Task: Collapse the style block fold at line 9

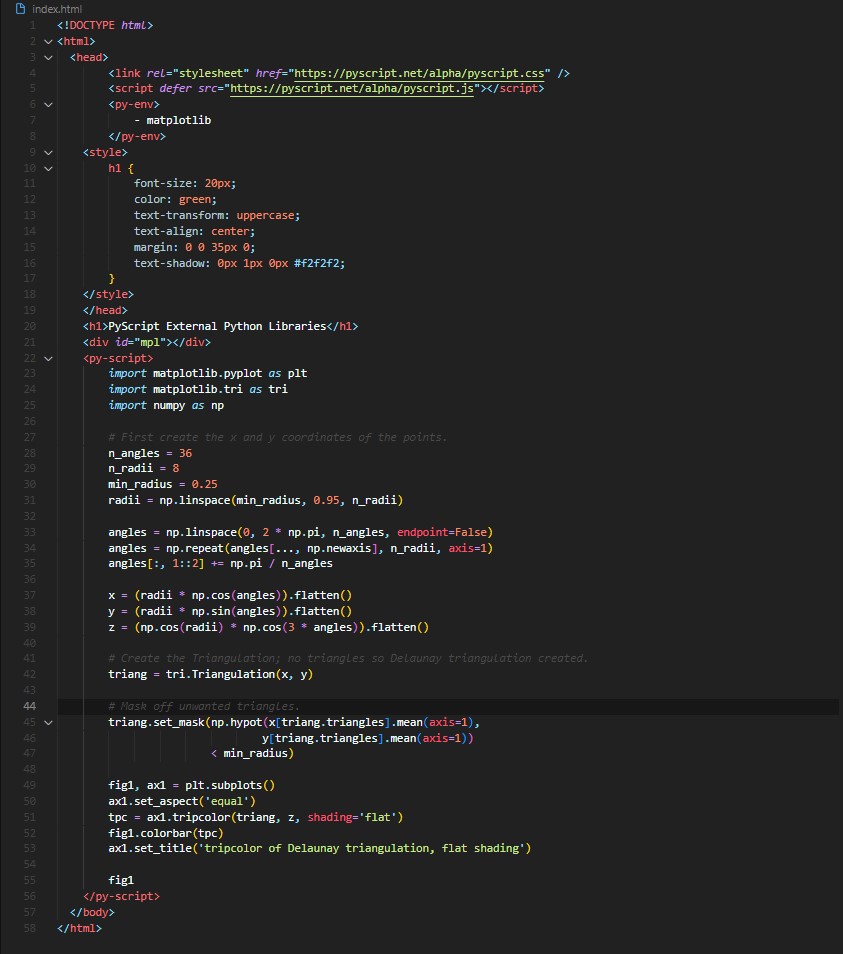Action: coord(48,153)
